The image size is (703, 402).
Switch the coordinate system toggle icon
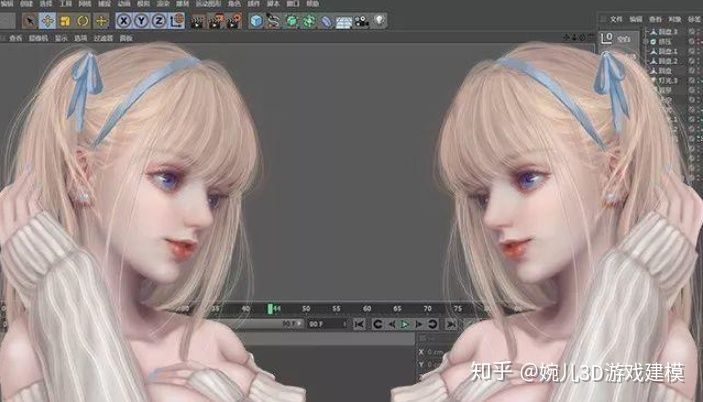point(176,21)
